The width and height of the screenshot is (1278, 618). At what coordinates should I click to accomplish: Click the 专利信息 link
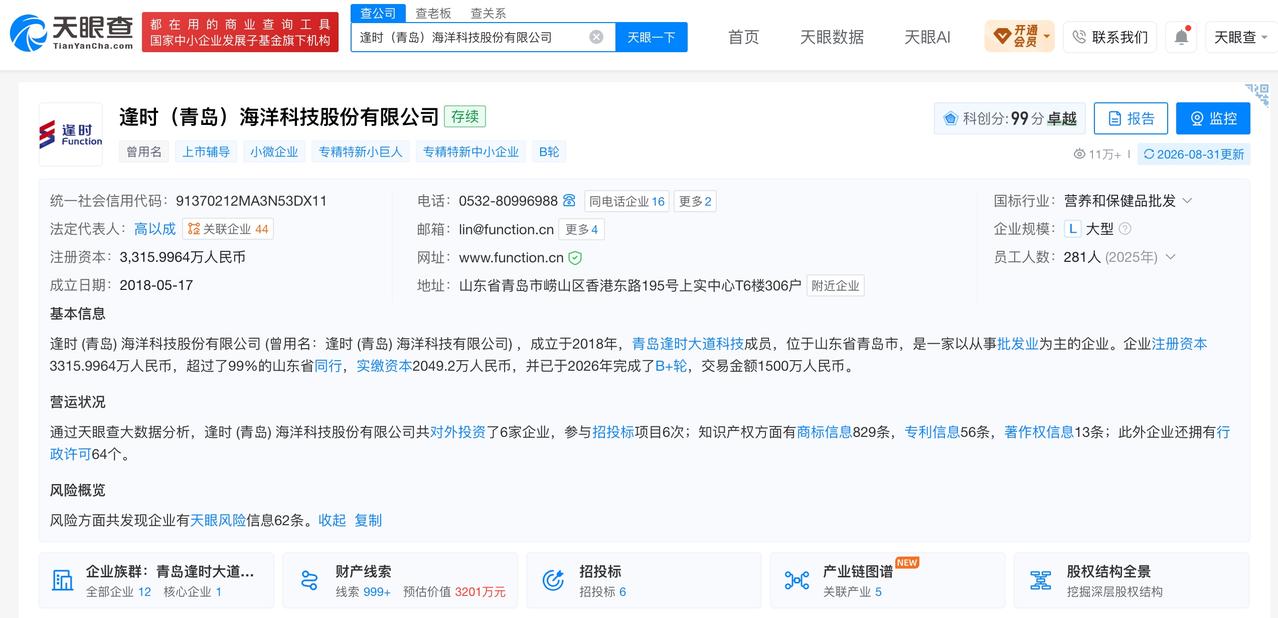click(932, 432)
